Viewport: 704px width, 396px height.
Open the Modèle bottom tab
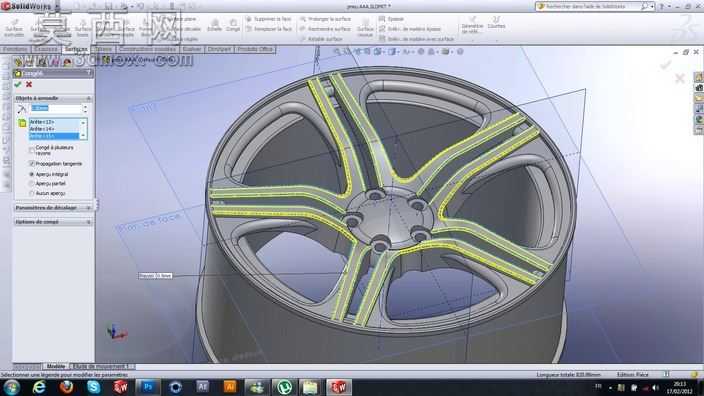pyautogui.click(x=56, y=366)
